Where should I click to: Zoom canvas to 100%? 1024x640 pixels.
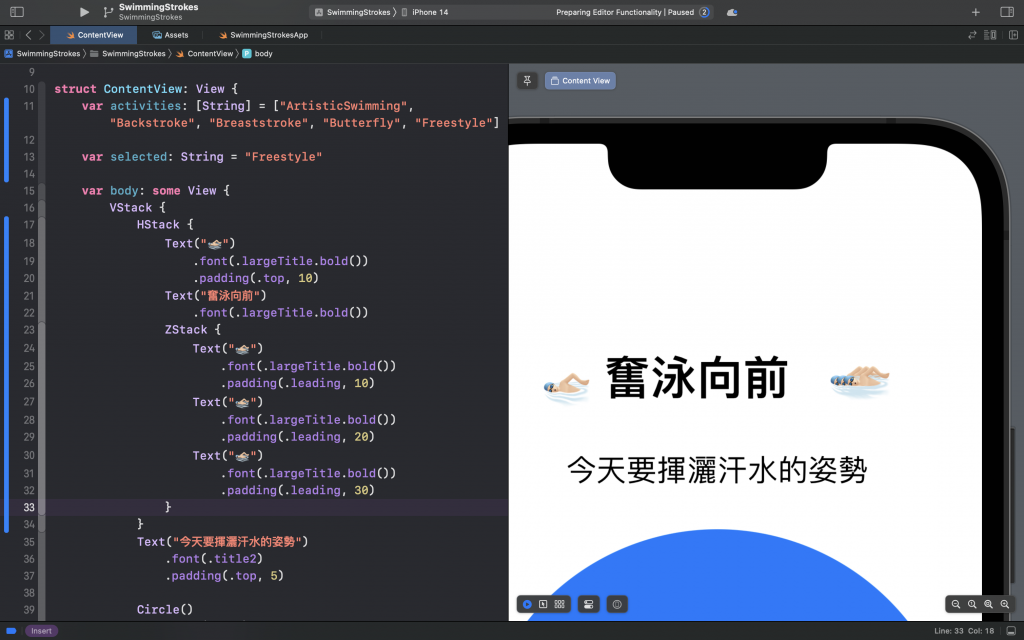pos(972,604)
